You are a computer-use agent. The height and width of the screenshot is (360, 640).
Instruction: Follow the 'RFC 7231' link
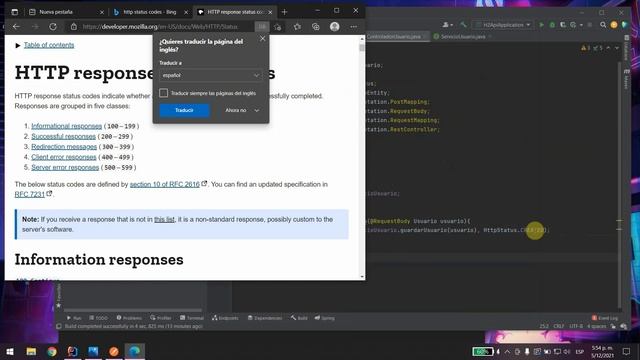point(30,194)
